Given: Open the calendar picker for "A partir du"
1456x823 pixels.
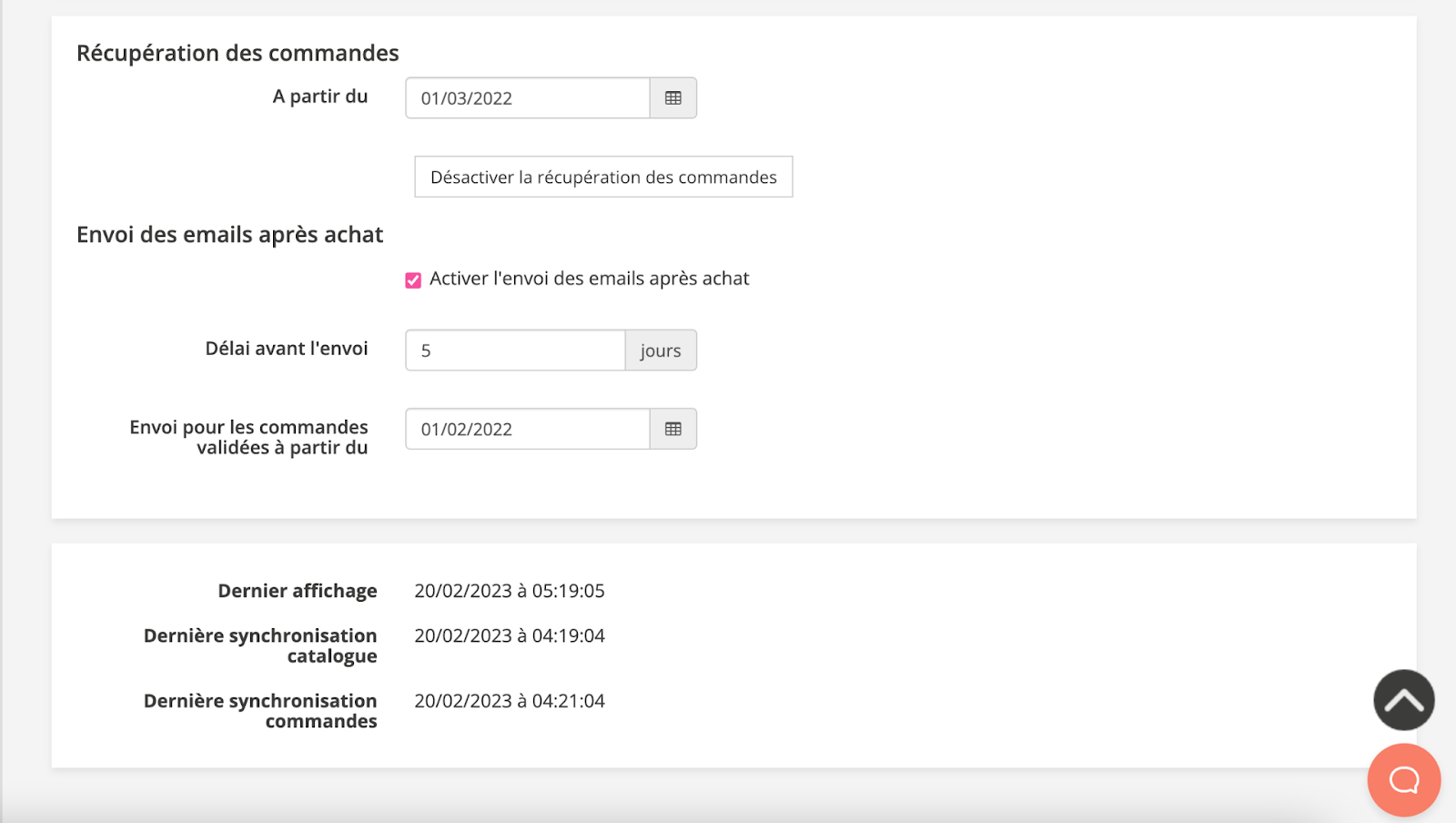Looking at the screenshot, I should pos(672,98).
